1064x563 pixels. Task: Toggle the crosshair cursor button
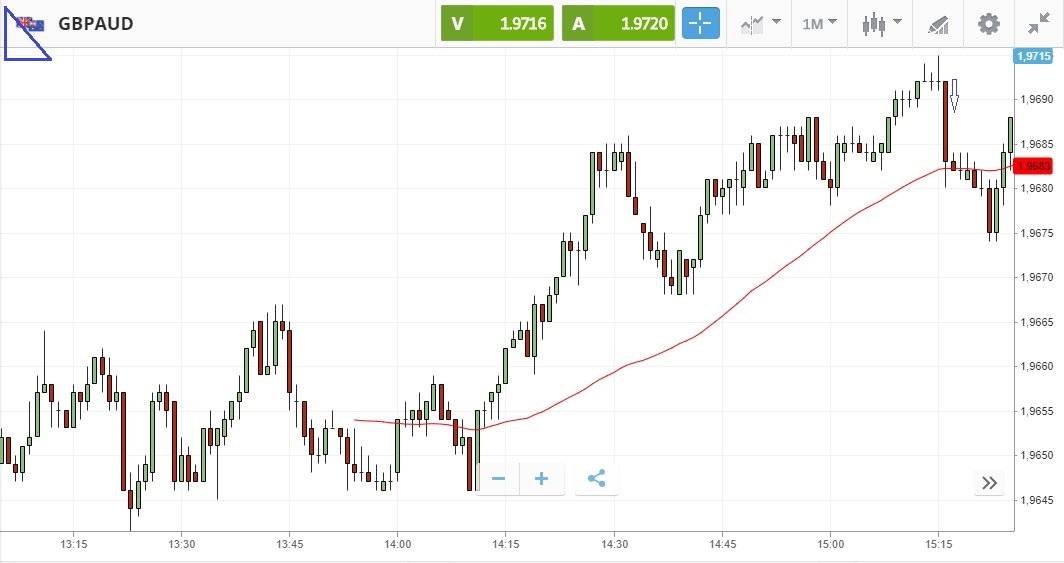(701, 23)
